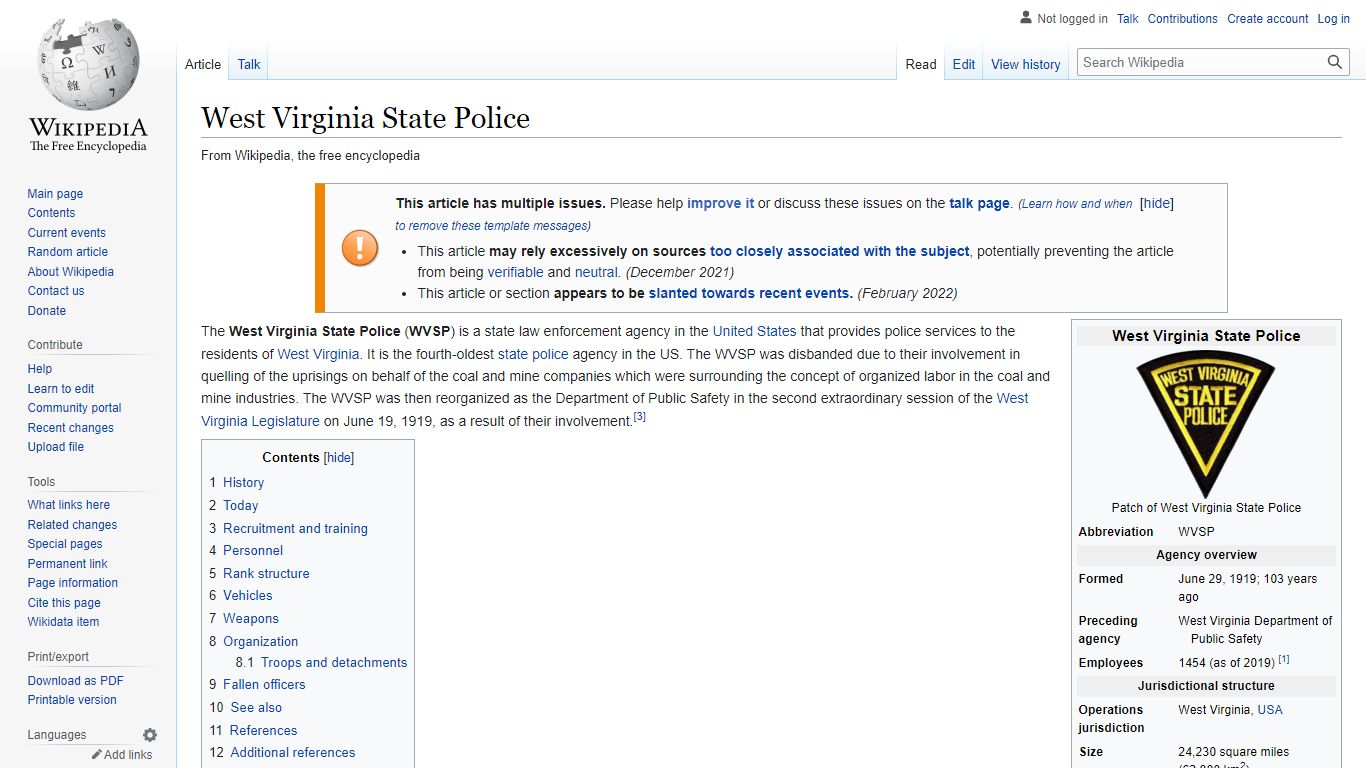Open the language settings gear icon
1366x768 pixels.
pyautogui.click(x=150, y=735)
